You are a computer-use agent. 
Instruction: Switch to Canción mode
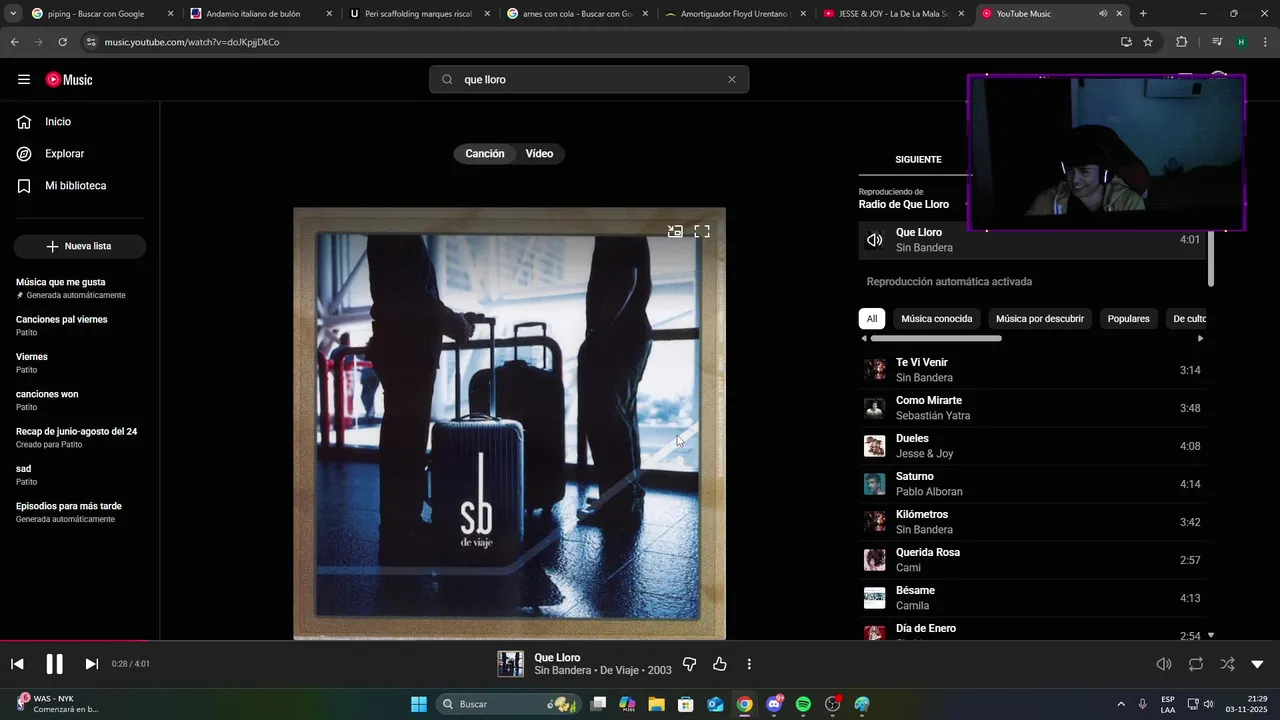pyautogui.click(x=485, y=154)
